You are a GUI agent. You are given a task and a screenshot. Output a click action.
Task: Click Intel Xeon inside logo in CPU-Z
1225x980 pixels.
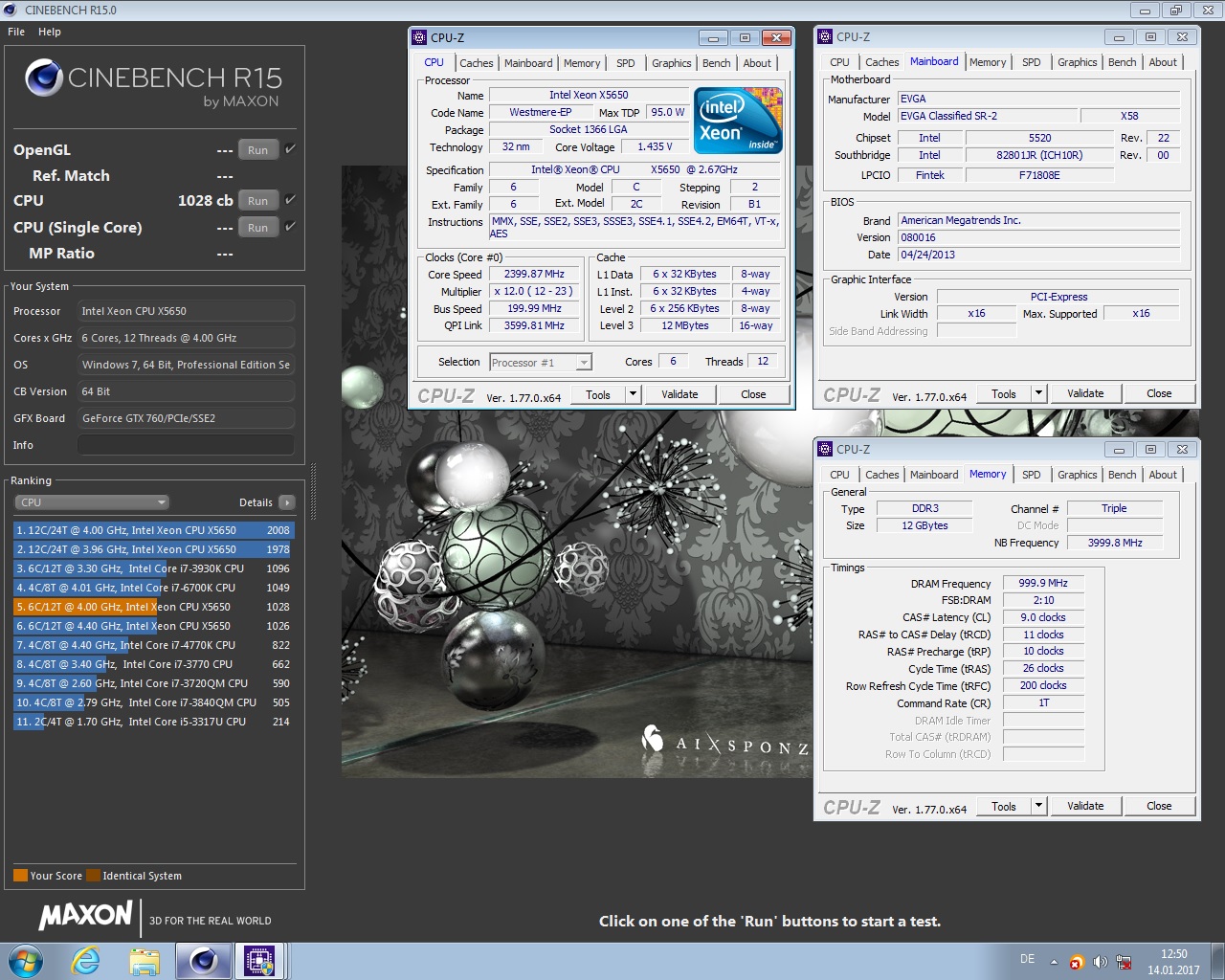click(738, 121)
